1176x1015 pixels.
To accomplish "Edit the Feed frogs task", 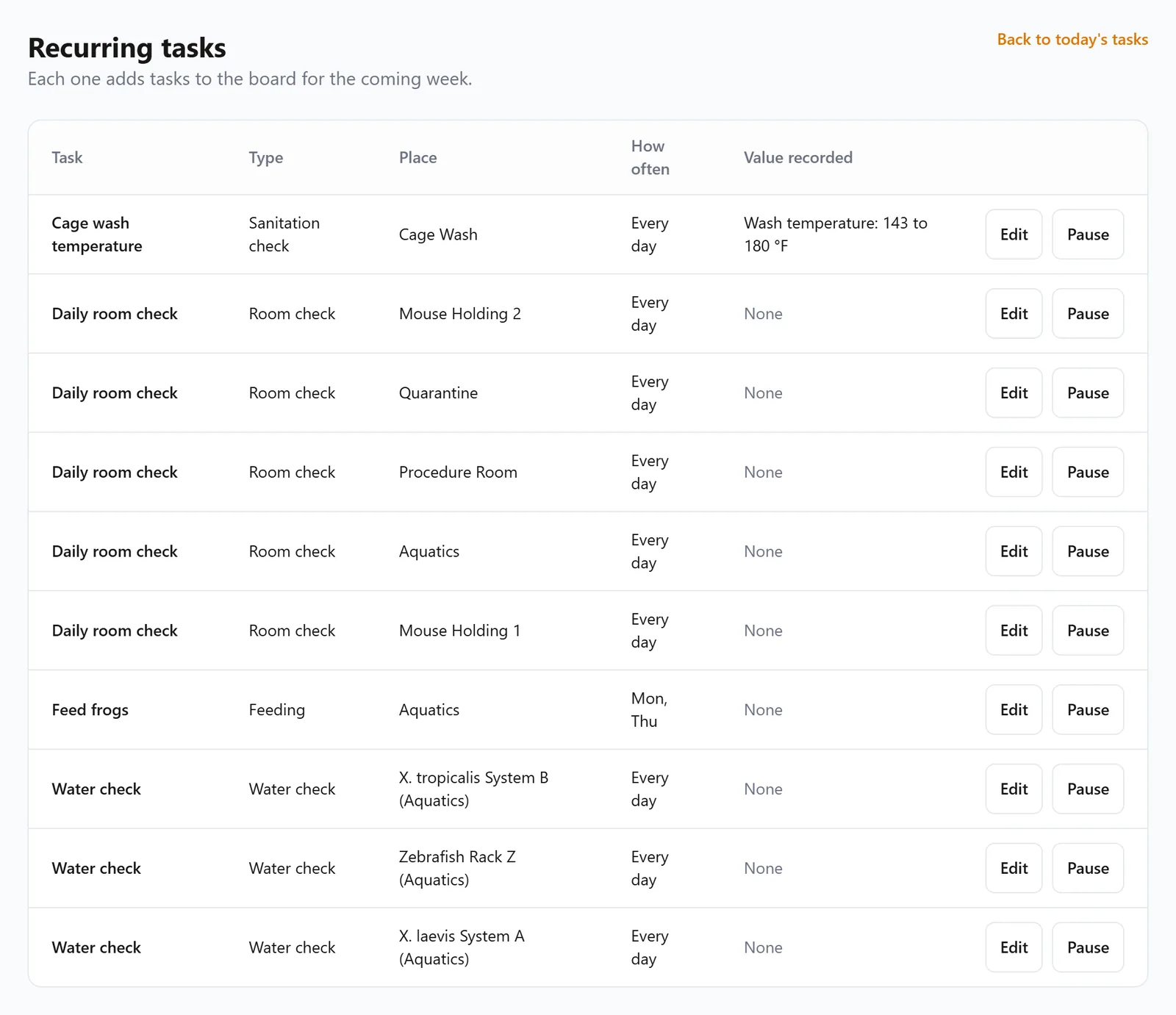I will point(1014,710).
